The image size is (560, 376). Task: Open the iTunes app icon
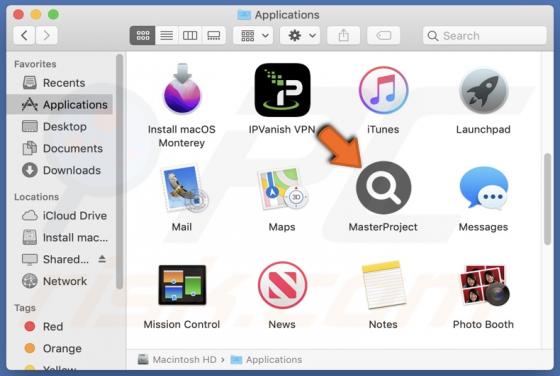(x=383, y=90)
